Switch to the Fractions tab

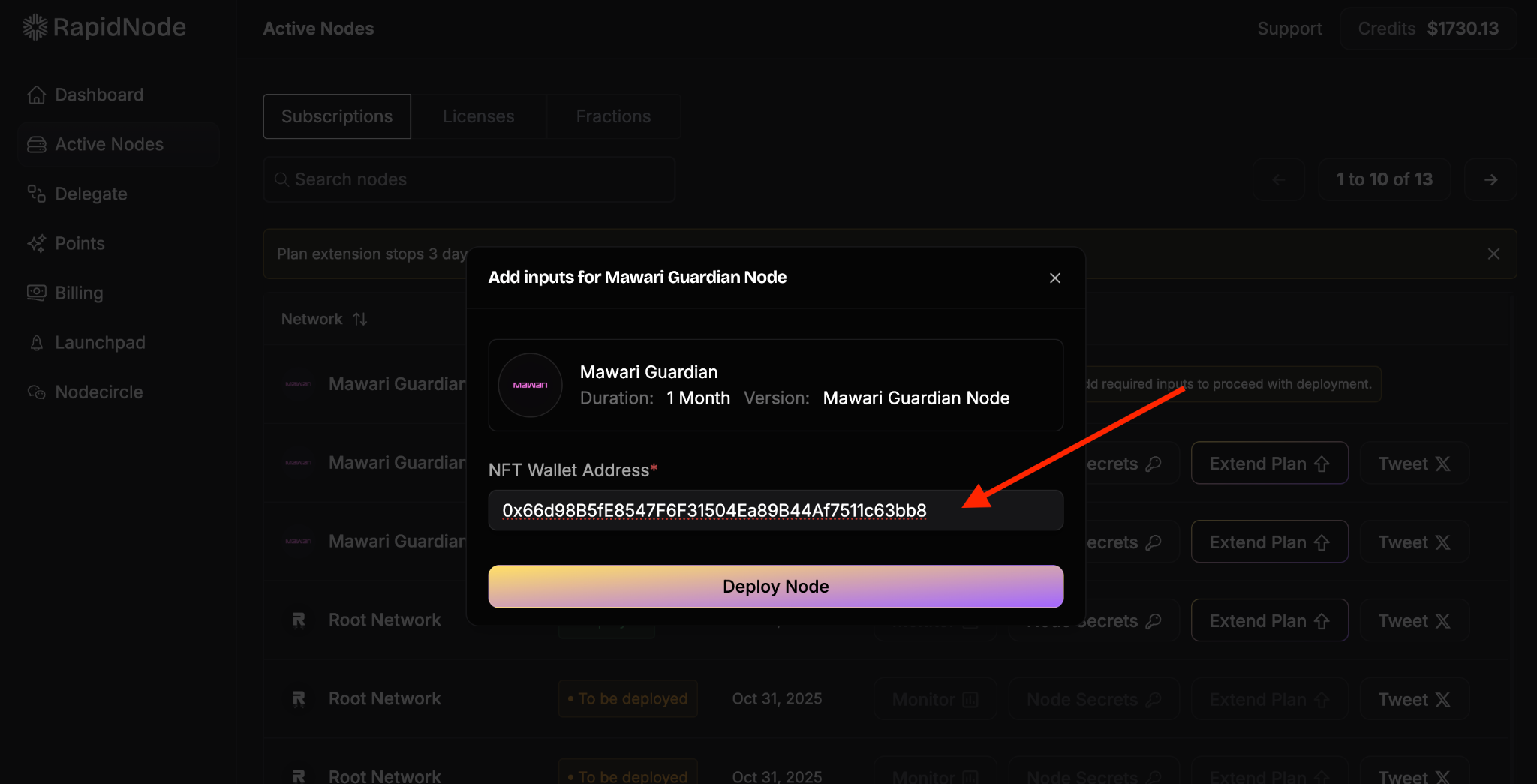click(x=613, y=116)
